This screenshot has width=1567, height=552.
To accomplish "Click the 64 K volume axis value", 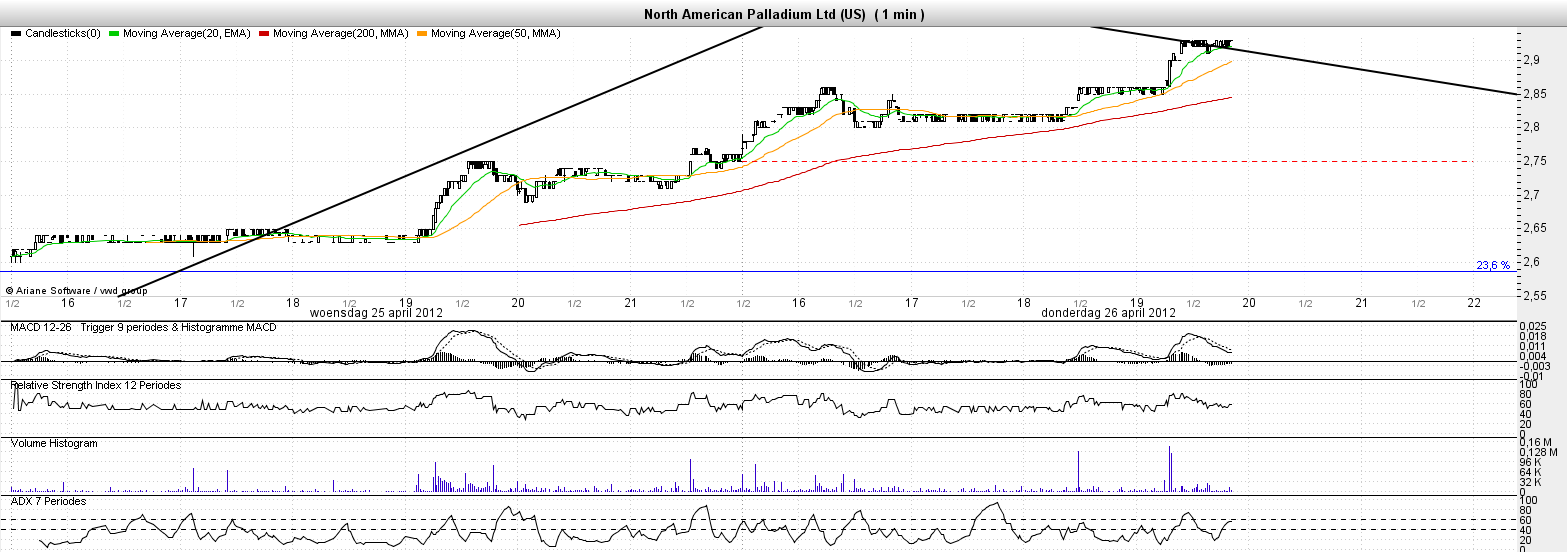I will click(1532, 472).
